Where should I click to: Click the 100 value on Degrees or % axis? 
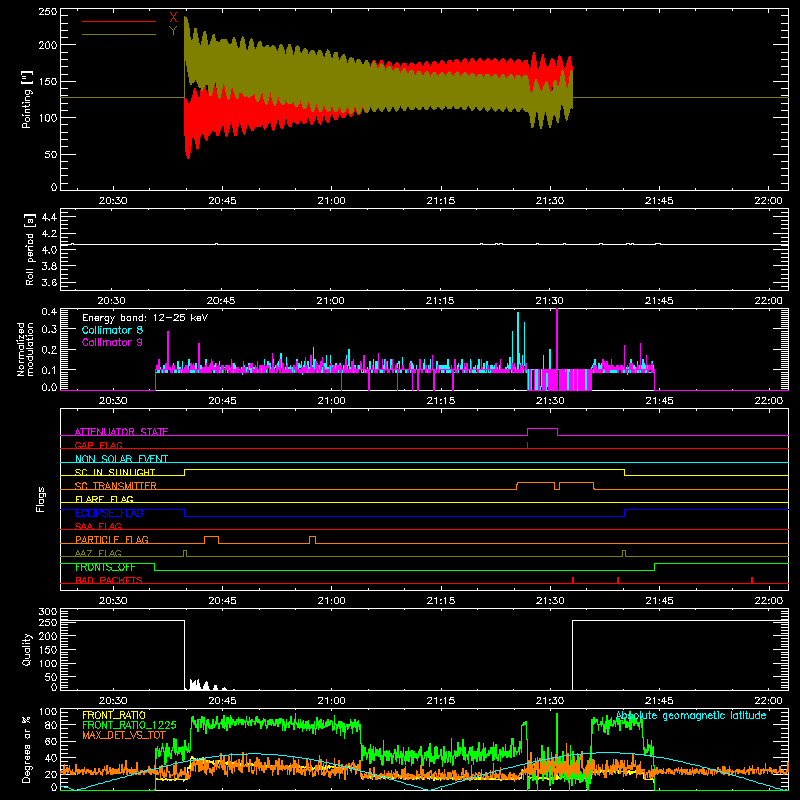(47, 712)
